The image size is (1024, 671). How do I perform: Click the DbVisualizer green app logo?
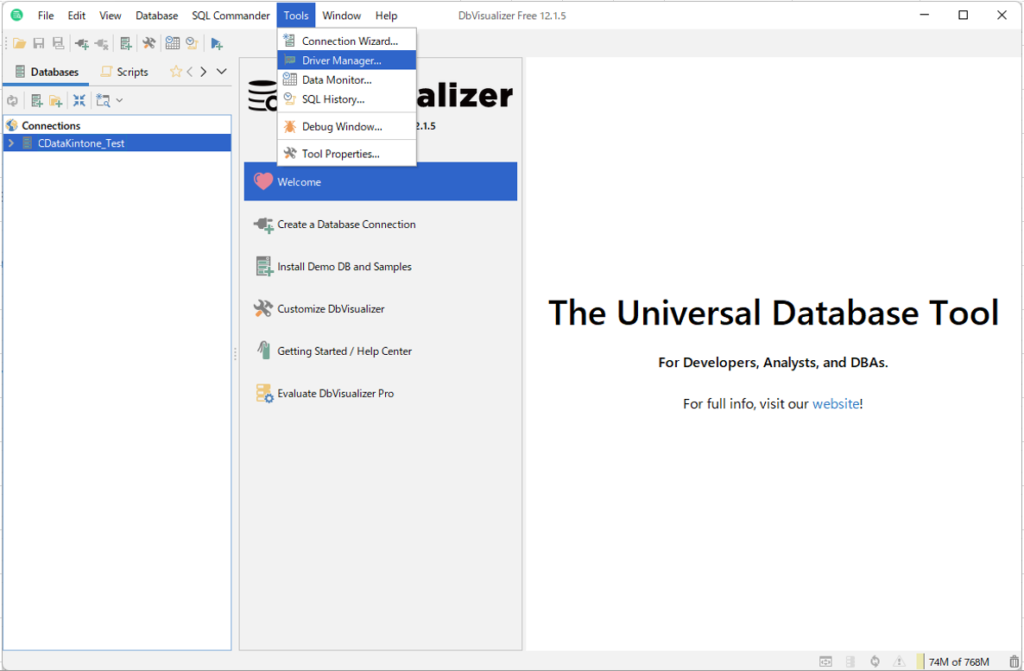17,15
